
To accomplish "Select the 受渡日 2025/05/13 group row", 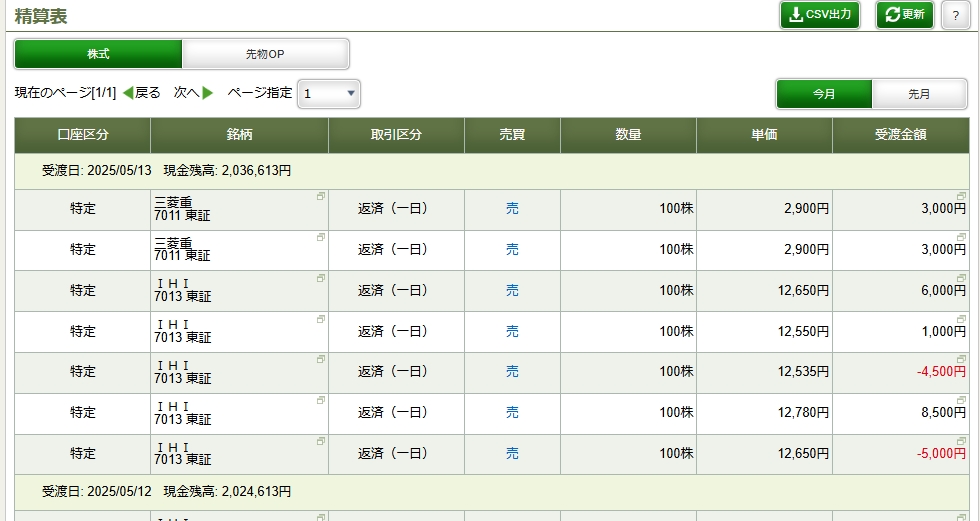I will (x=492, y=171).
